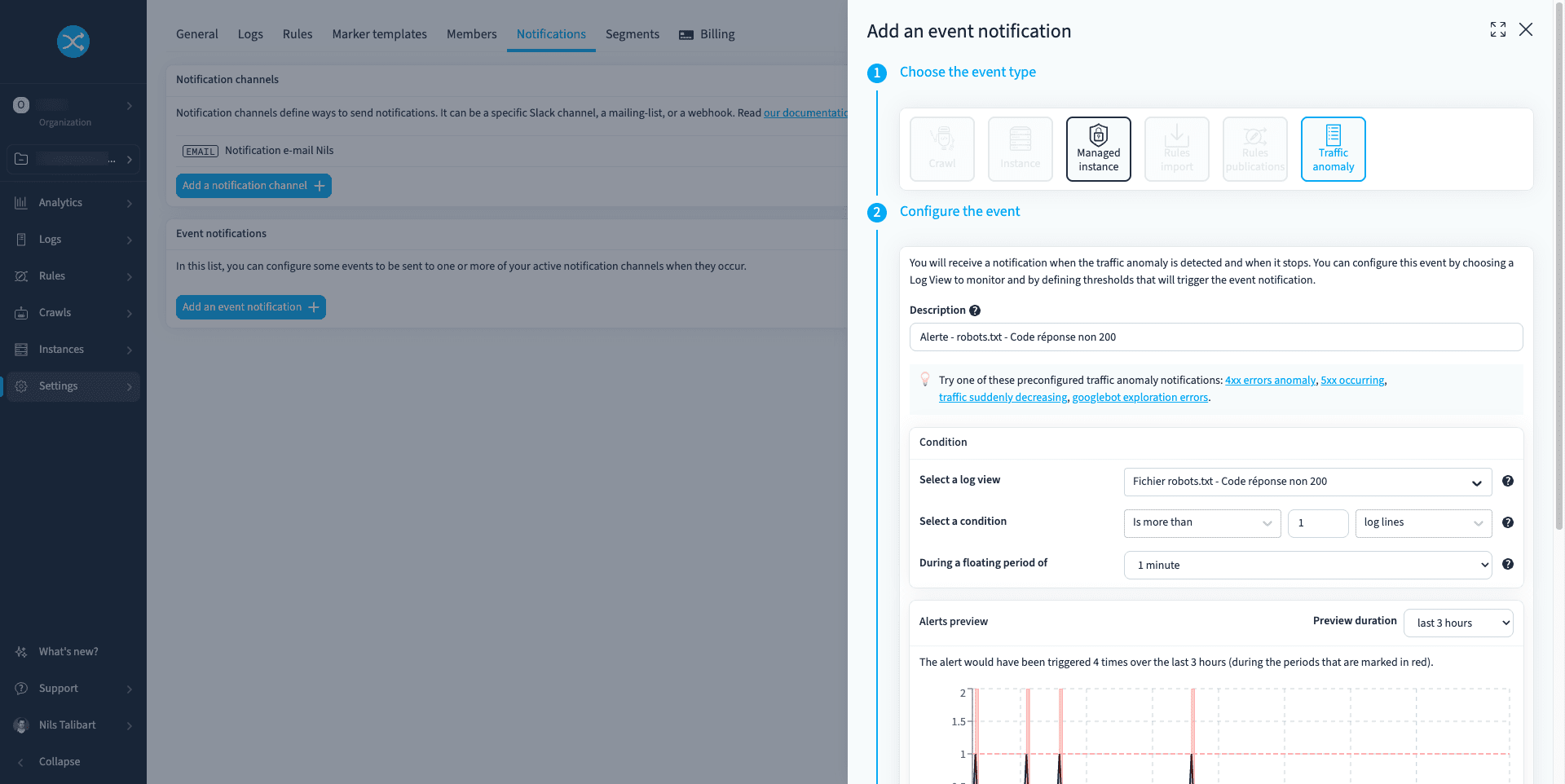The width and height of the screenshot is (1565, 784).
Task: Open the Support menu in the sidebar
Action: click(x=73, y=689)
